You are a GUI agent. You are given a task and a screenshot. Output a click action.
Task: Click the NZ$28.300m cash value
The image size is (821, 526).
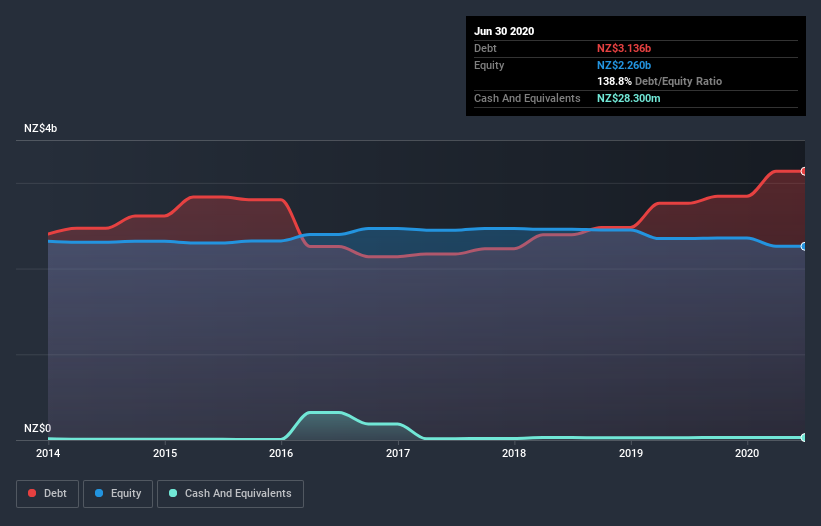point(629,98)
